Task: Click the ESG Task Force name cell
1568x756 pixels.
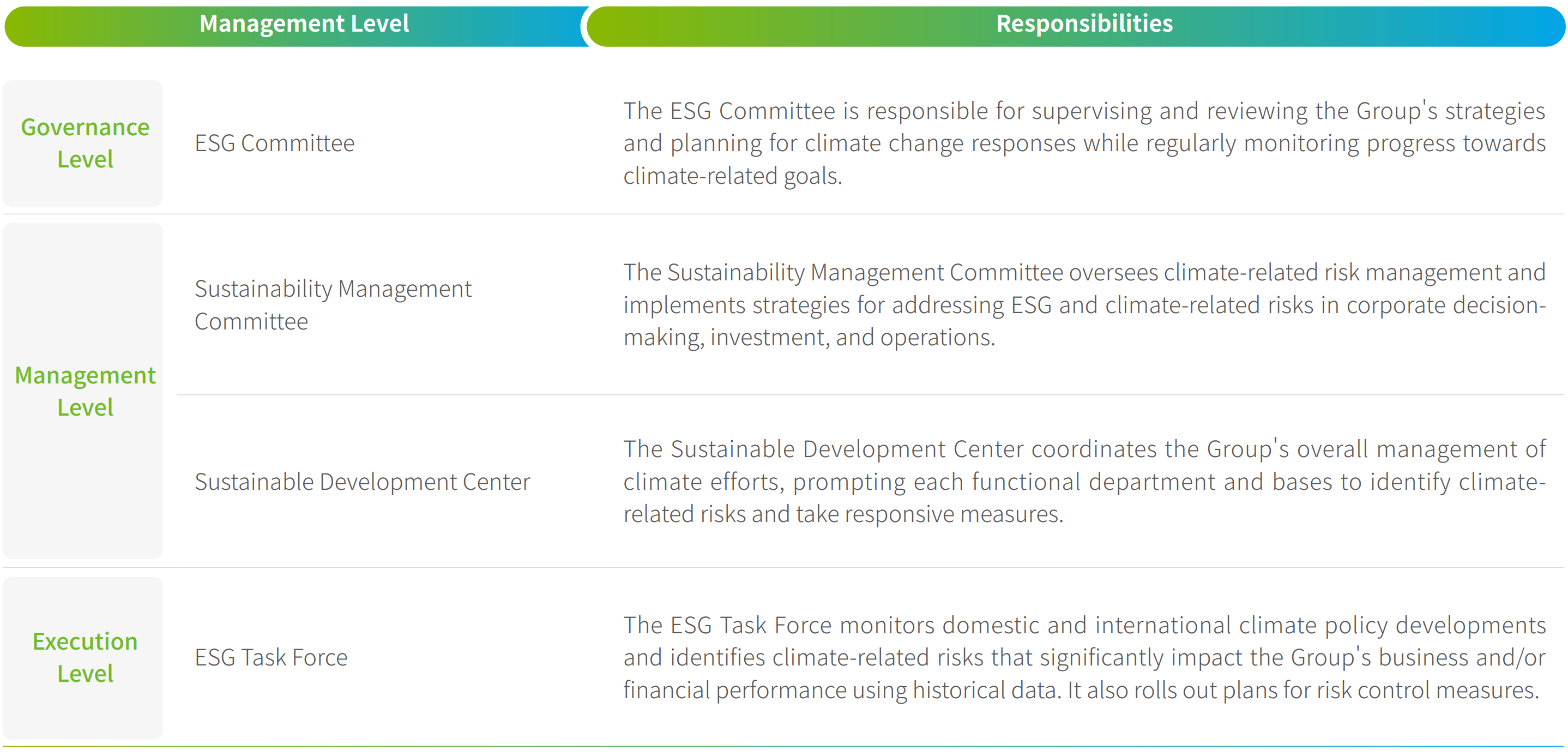Action: [271, 657]
